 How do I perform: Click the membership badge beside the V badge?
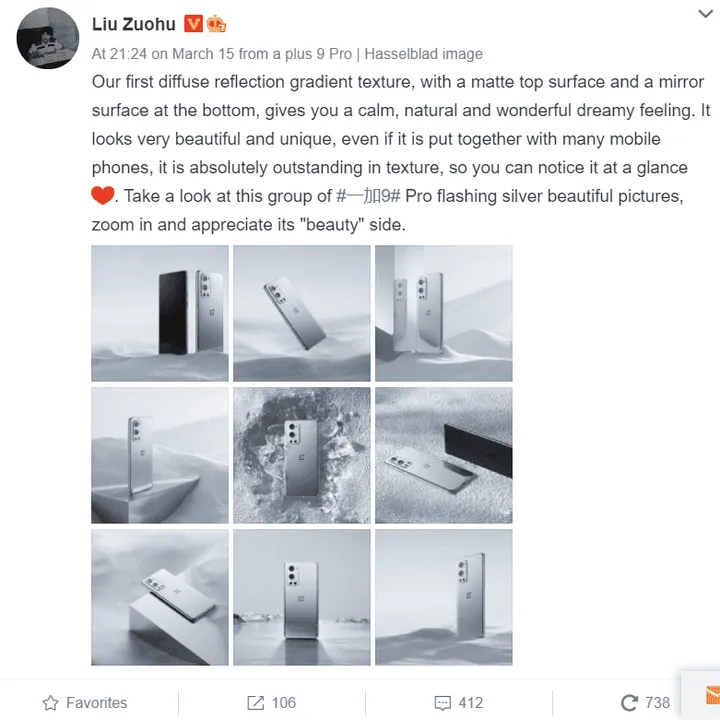click(216, 23)
